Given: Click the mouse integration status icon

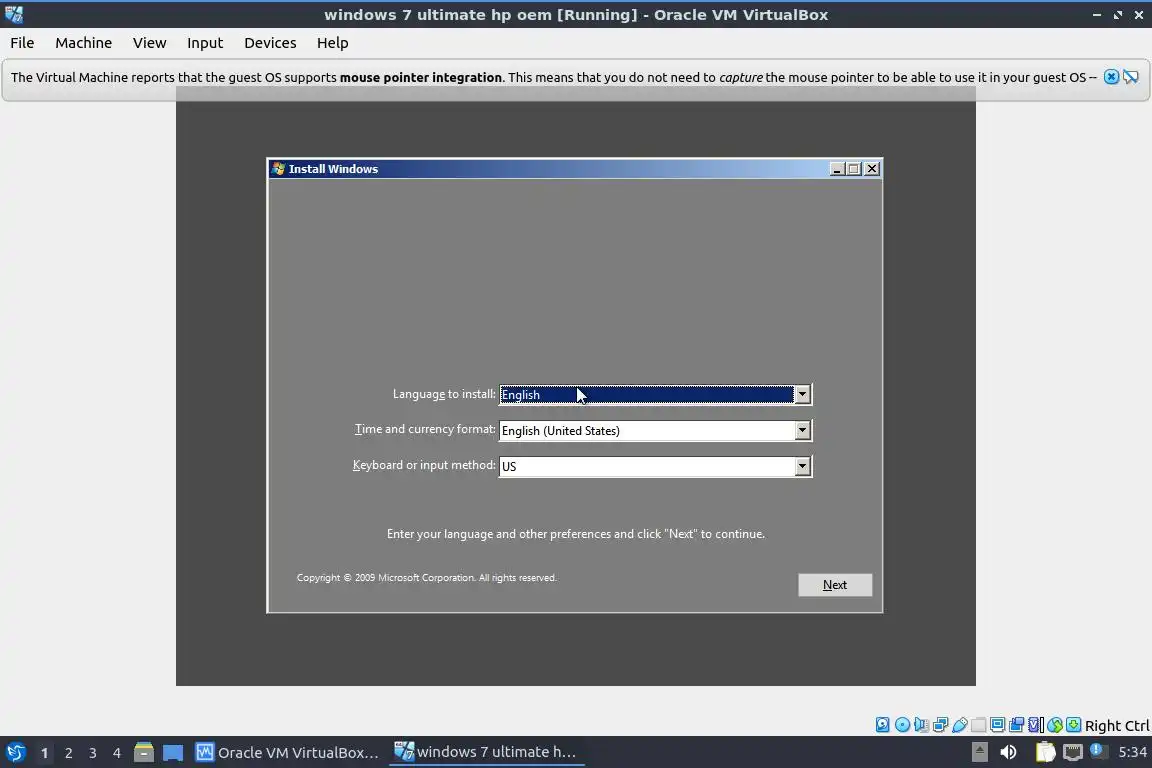Looking at the screenshot, I should pos(1055,725).
